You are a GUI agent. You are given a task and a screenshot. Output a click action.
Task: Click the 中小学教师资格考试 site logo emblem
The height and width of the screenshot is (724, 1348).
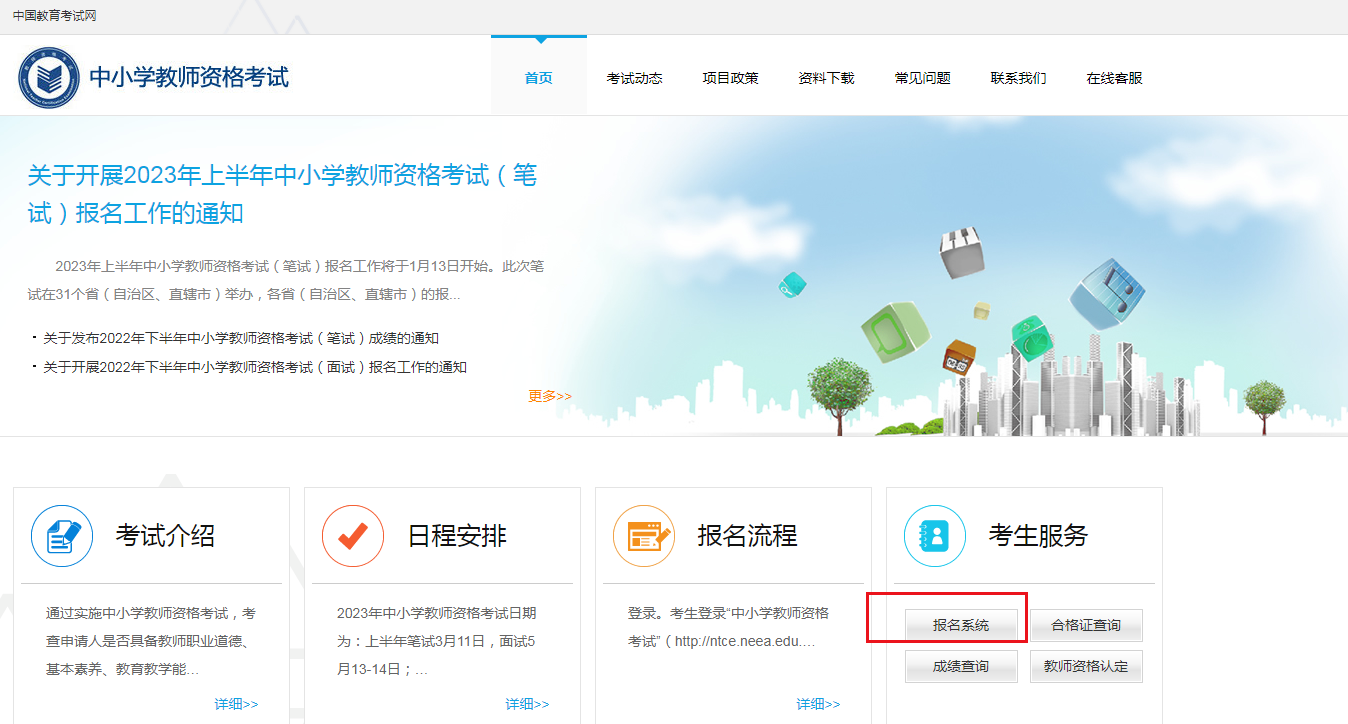(49, 78)
